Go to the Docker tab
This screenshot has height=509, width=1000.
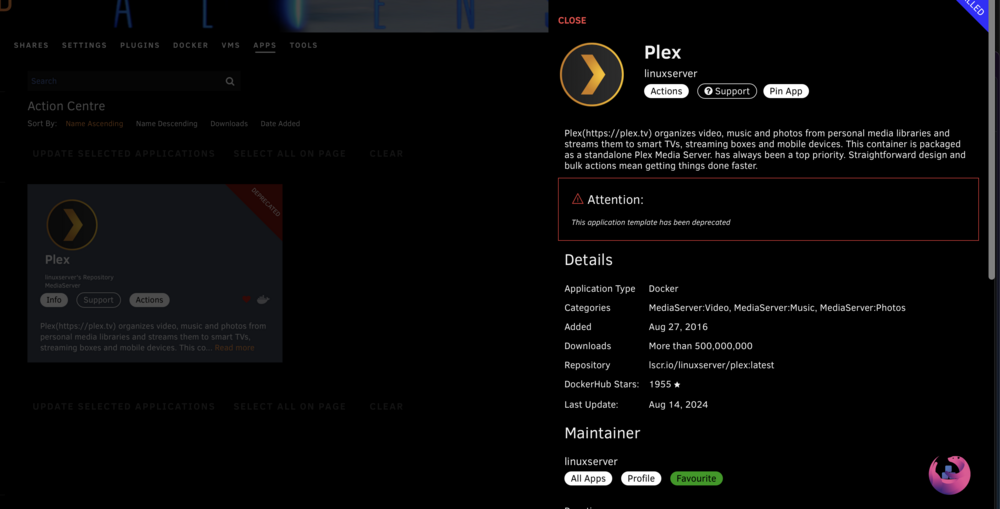(191, 45)
